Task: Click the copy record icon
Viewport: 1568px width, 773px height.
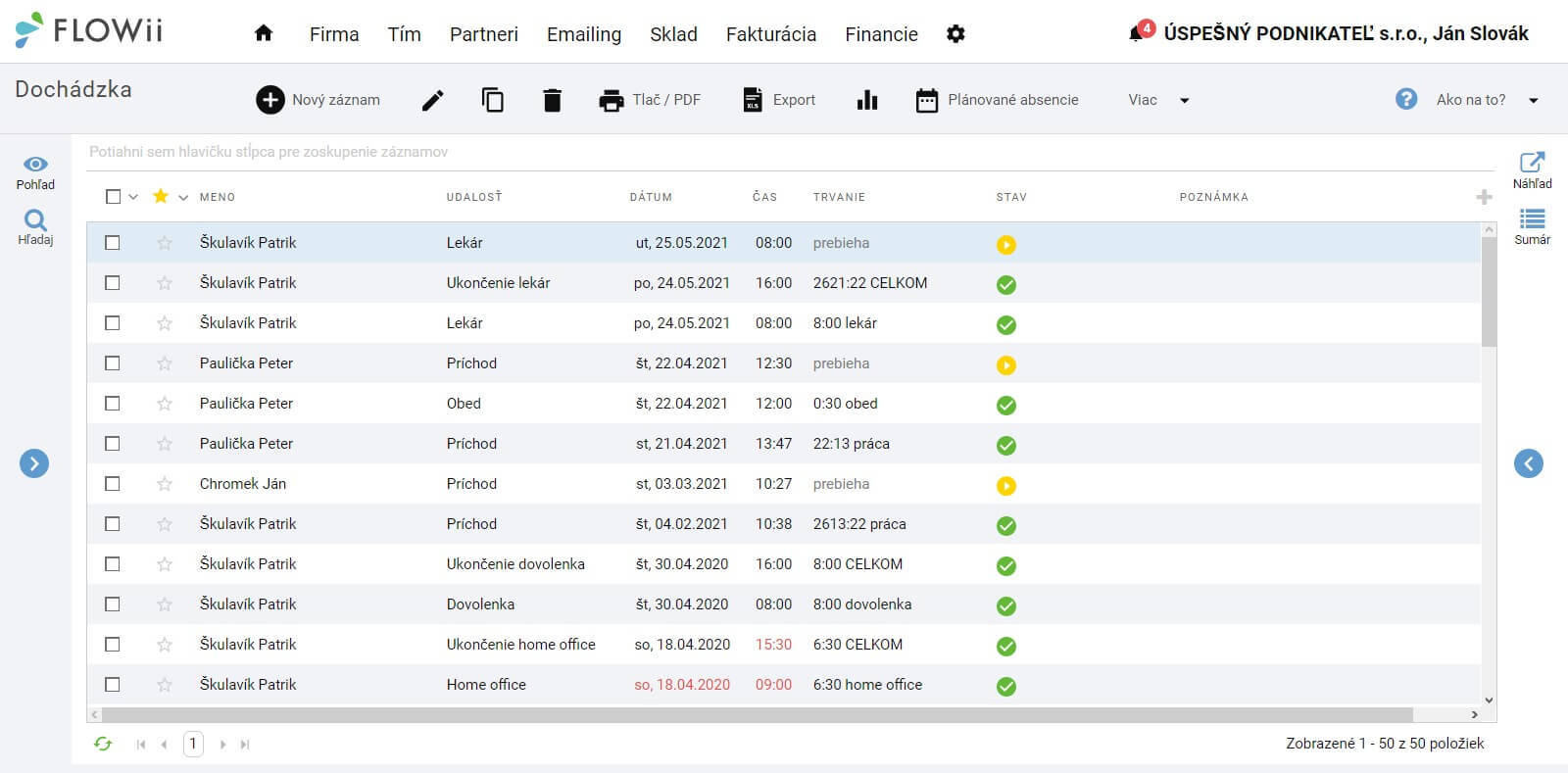Action: coord(493,100)
